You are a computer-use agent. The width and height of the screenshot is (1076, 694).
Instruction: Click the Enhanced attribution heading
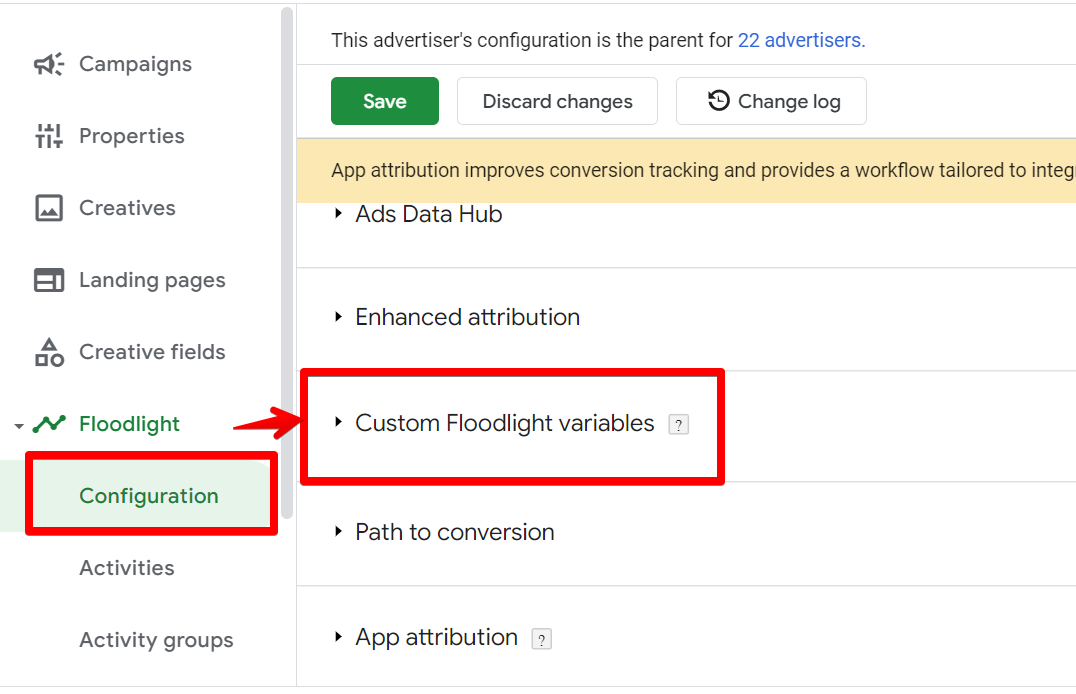(x=467, y=317)
